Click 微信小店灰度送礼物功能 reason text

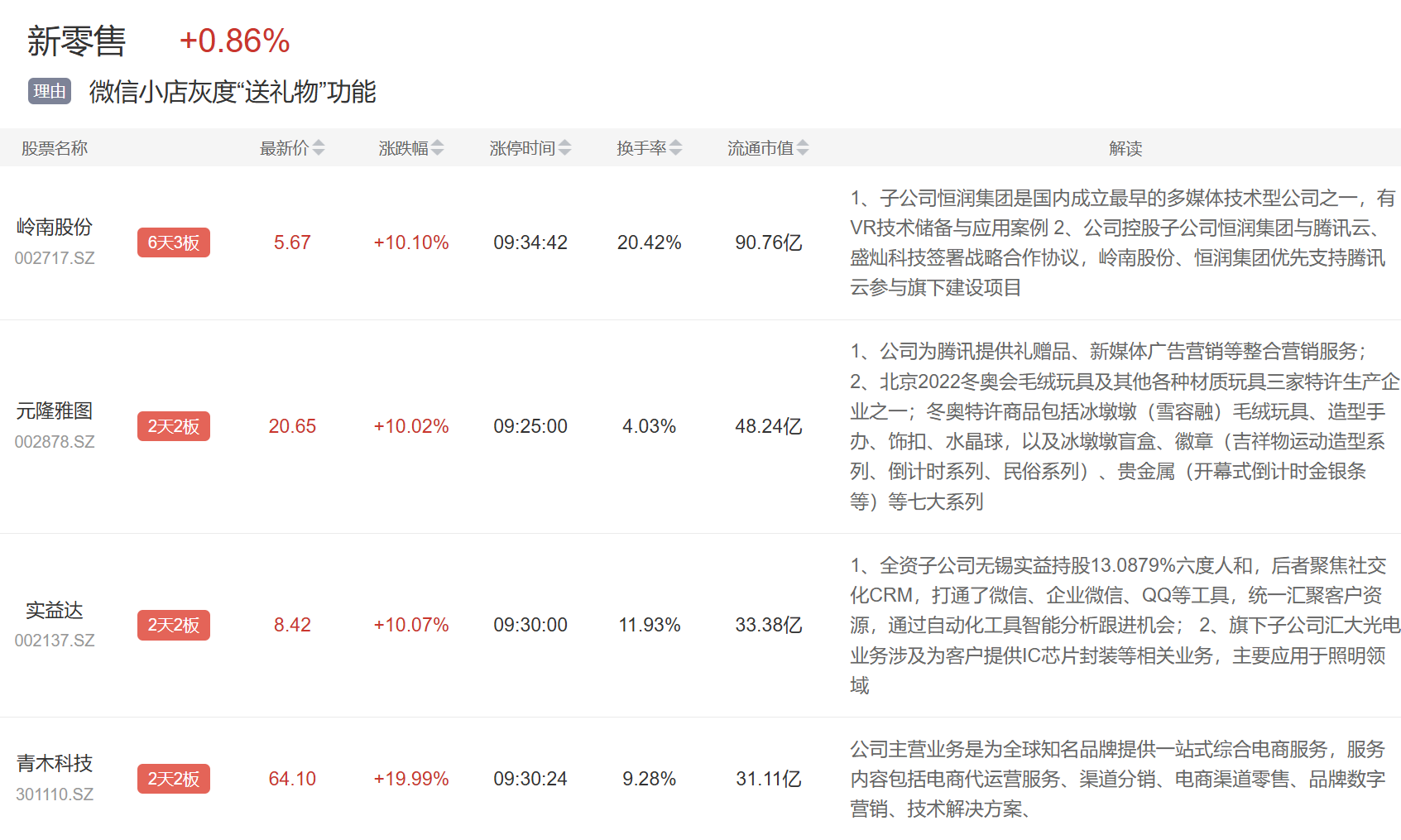(x=233, y=92)
